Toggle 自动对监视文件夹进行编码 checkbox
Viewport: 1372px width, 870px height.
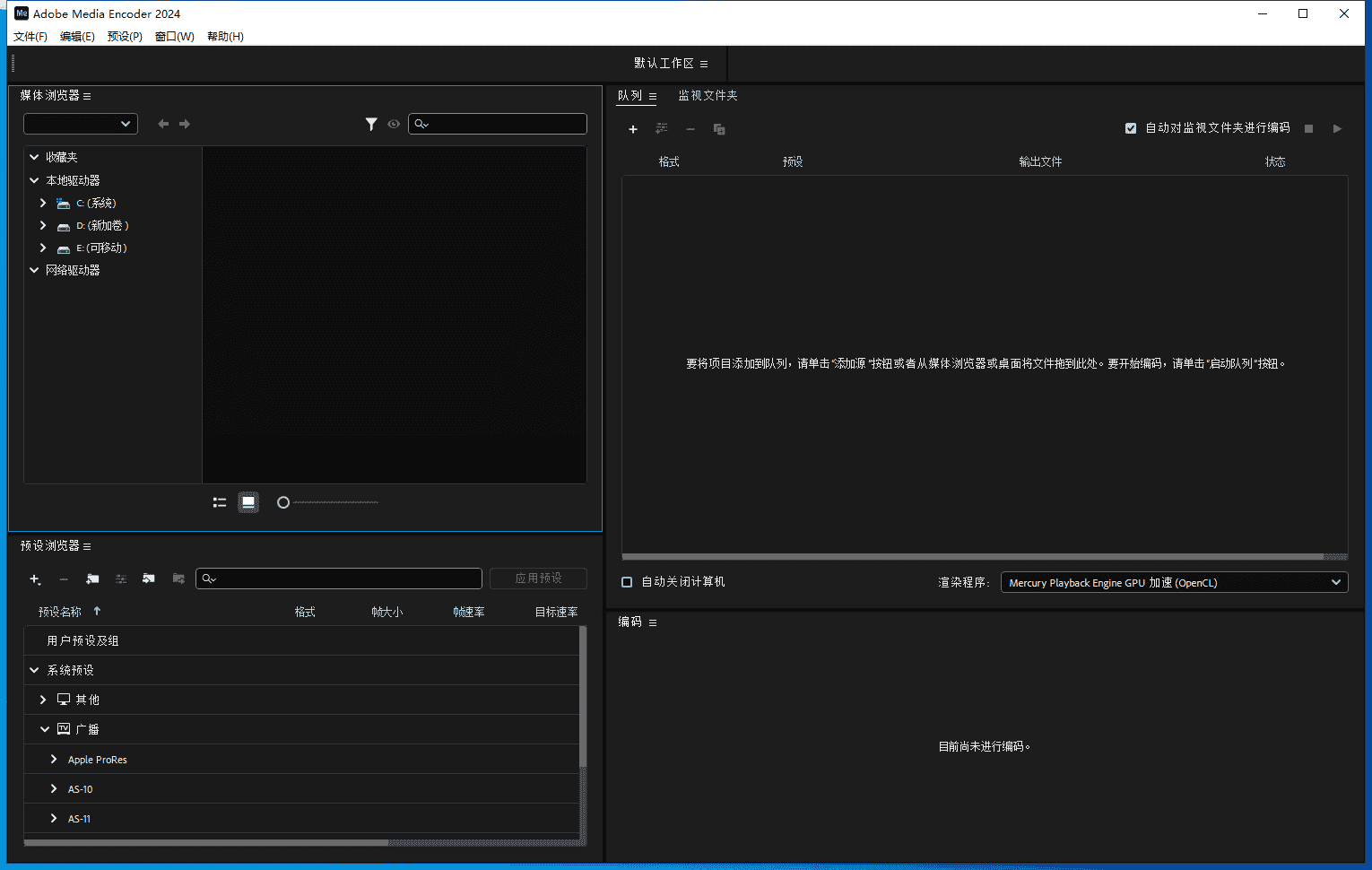pos(1131,128)
